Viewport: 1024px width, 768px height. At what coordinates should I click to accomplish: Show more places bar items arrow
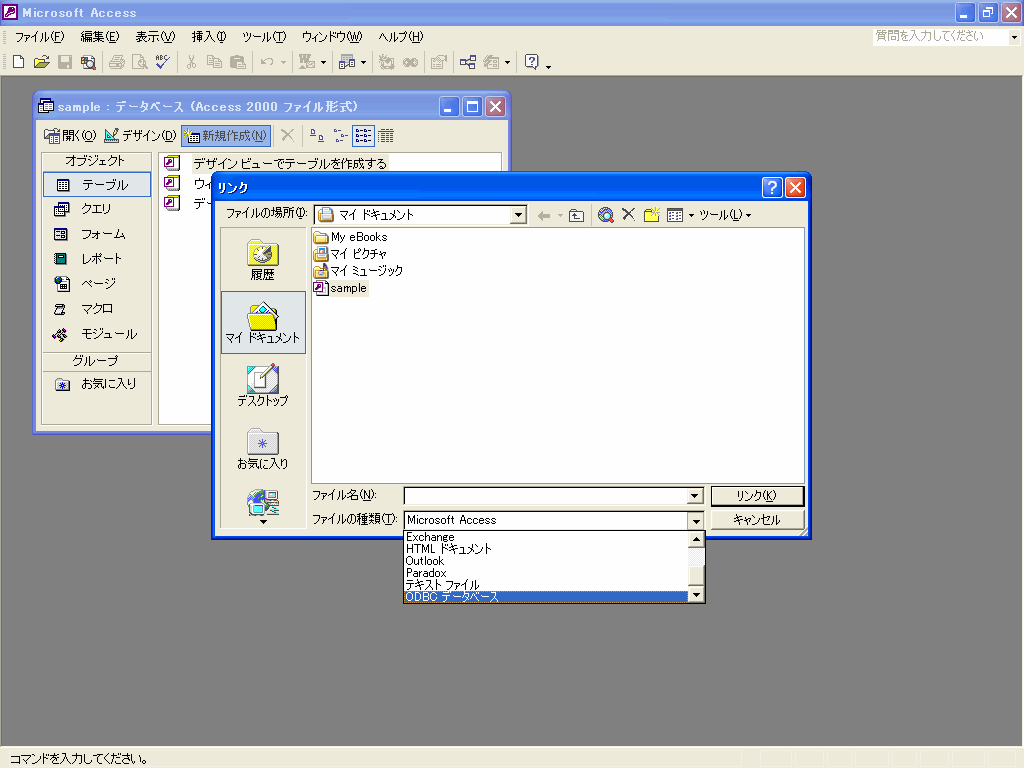point(263,522)
